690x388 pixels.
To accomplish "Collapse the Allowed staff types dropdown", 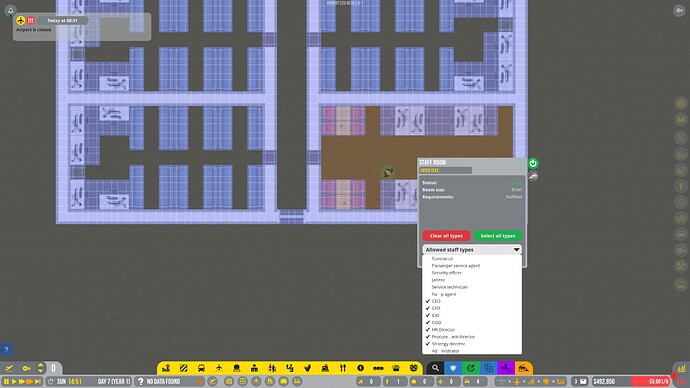I will pos(472,249).
